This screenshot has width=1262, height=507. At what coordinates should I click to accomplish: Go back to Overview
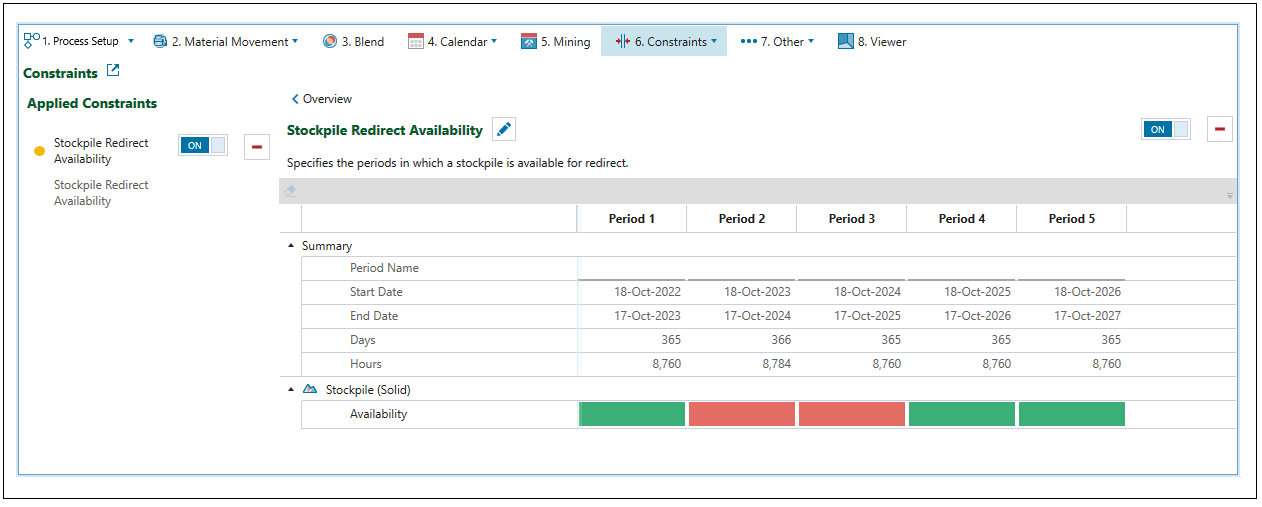(x=321, y=99)
